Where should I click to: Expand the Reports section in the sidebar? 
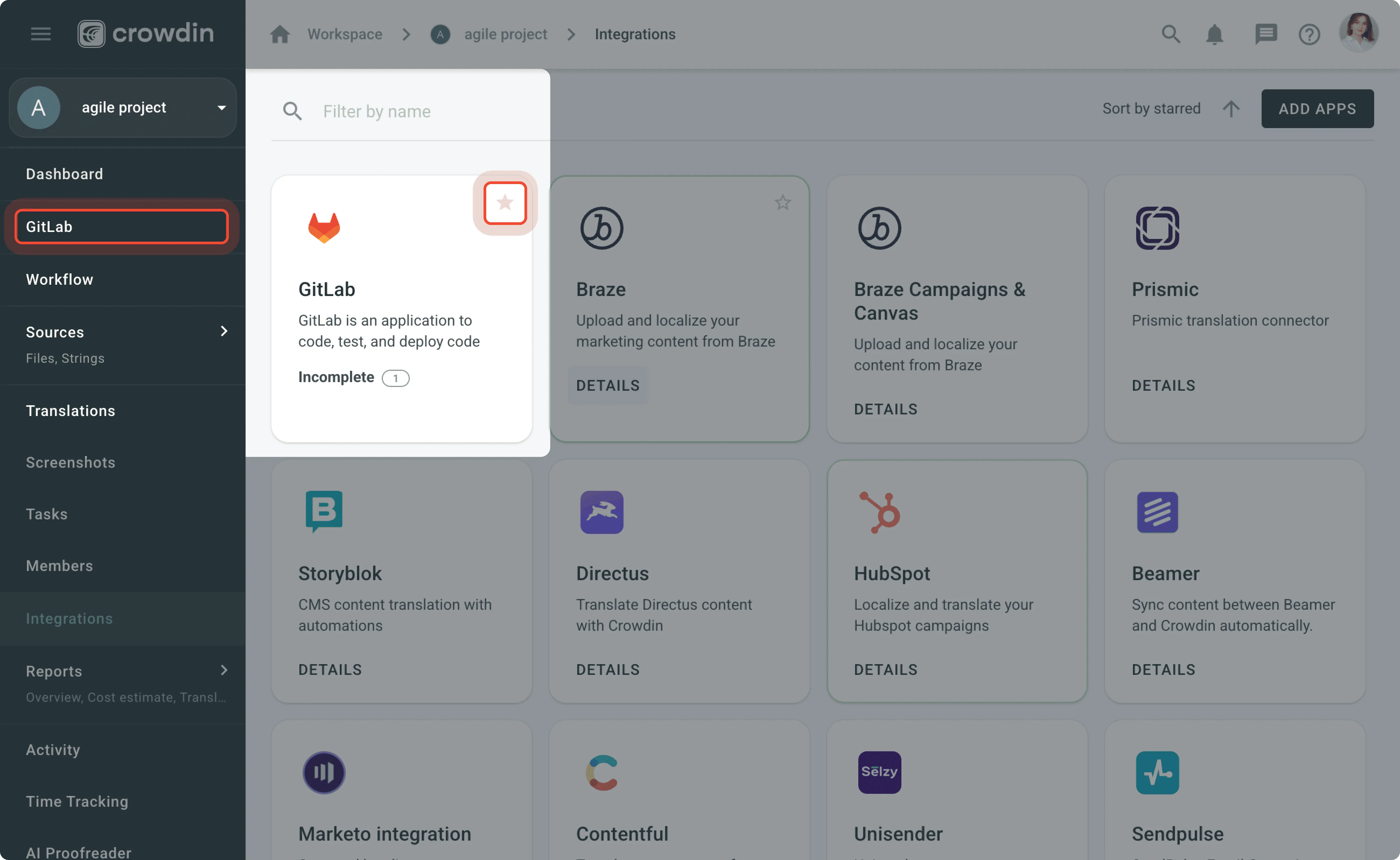point(224,670)
